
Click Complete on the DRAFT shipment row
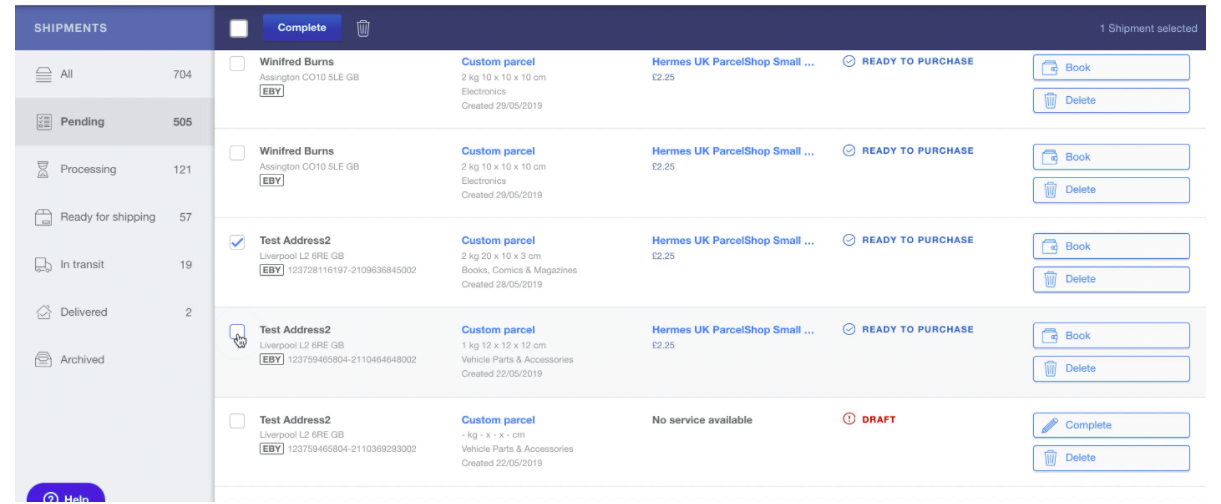click(1111, 425)
